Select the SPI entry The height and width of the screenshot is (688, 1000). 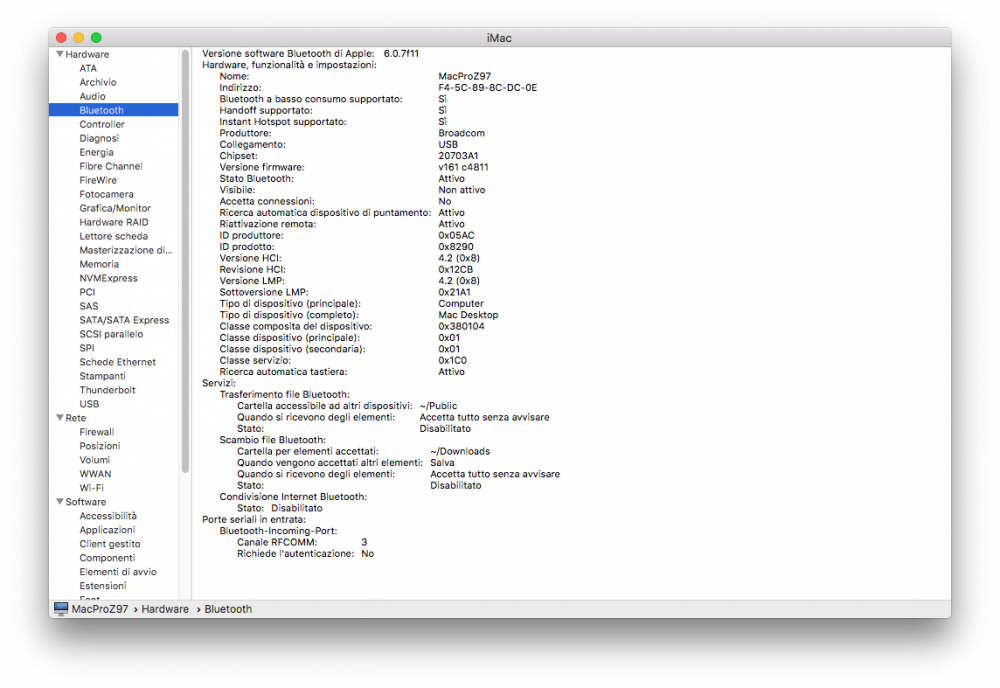(87, 349)
